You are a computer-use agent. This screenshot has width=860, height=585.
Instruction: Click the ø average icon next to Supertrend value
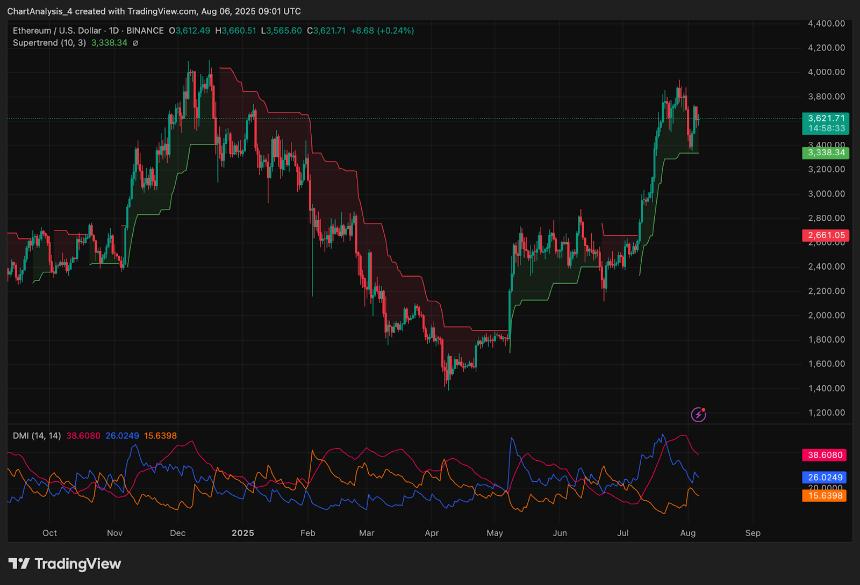point(136,44)
